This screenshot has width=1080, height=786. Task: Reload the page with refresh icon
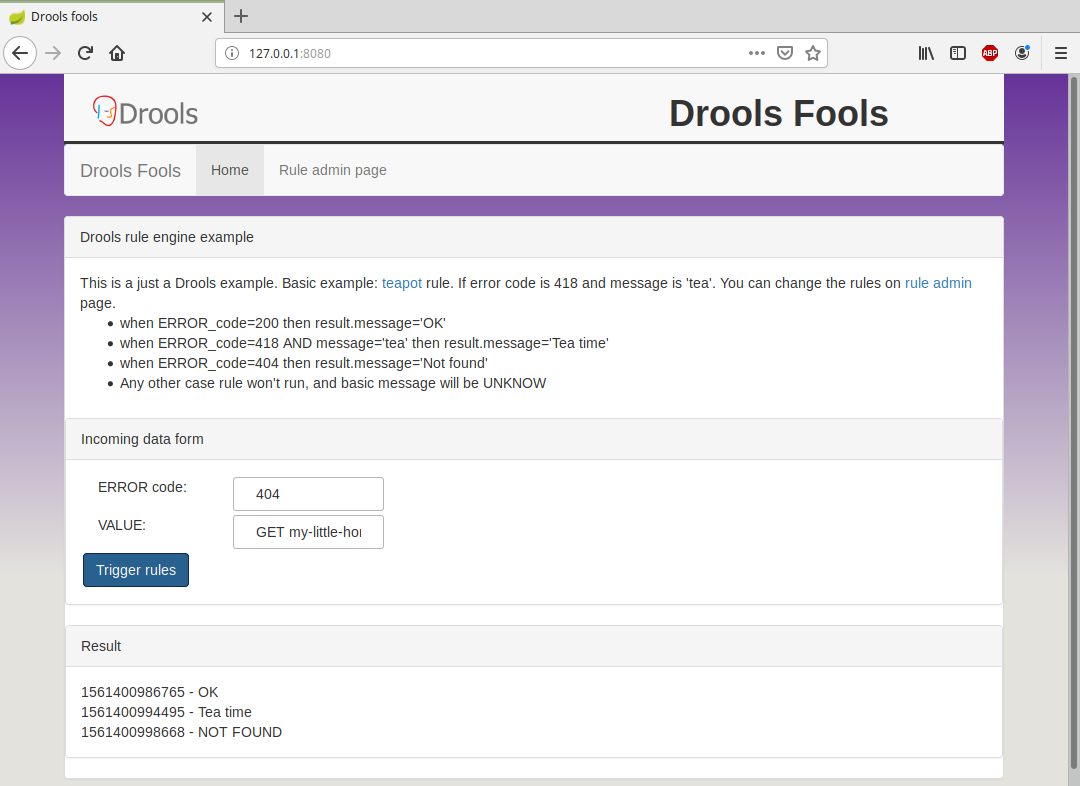coord(85,53)
